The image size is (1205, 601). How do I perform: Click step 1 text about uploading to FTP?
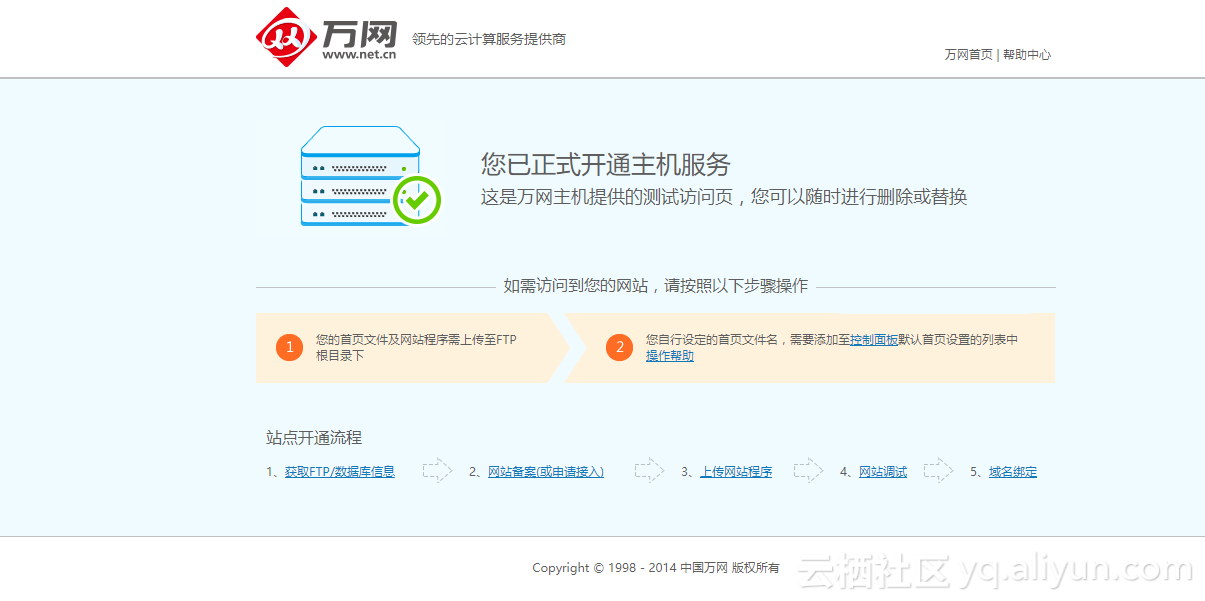coord(416,348)
